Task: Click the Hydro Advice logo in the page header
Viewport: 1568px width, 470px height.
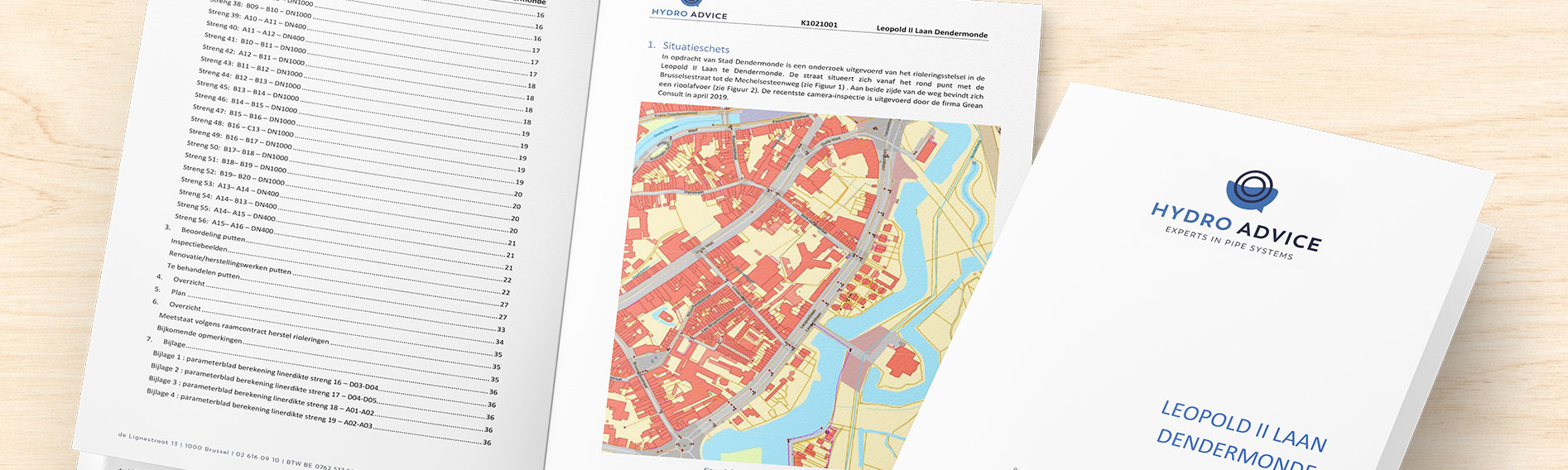Action: tap(690, 9)
